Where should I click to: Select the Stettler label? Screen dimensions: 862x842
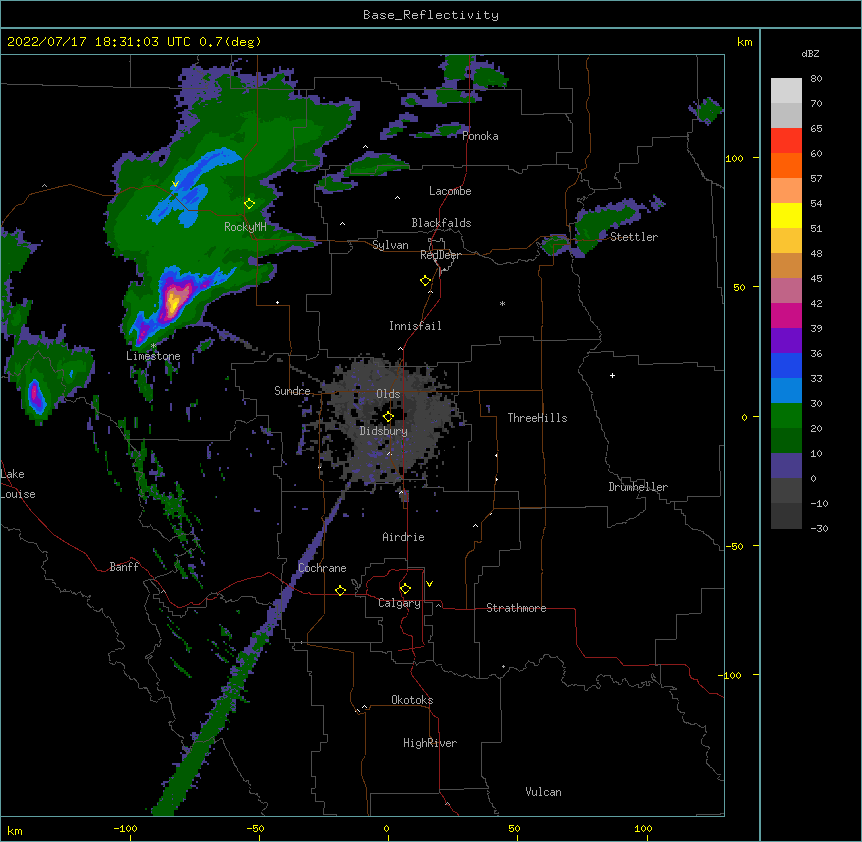(x=634, y=237)
